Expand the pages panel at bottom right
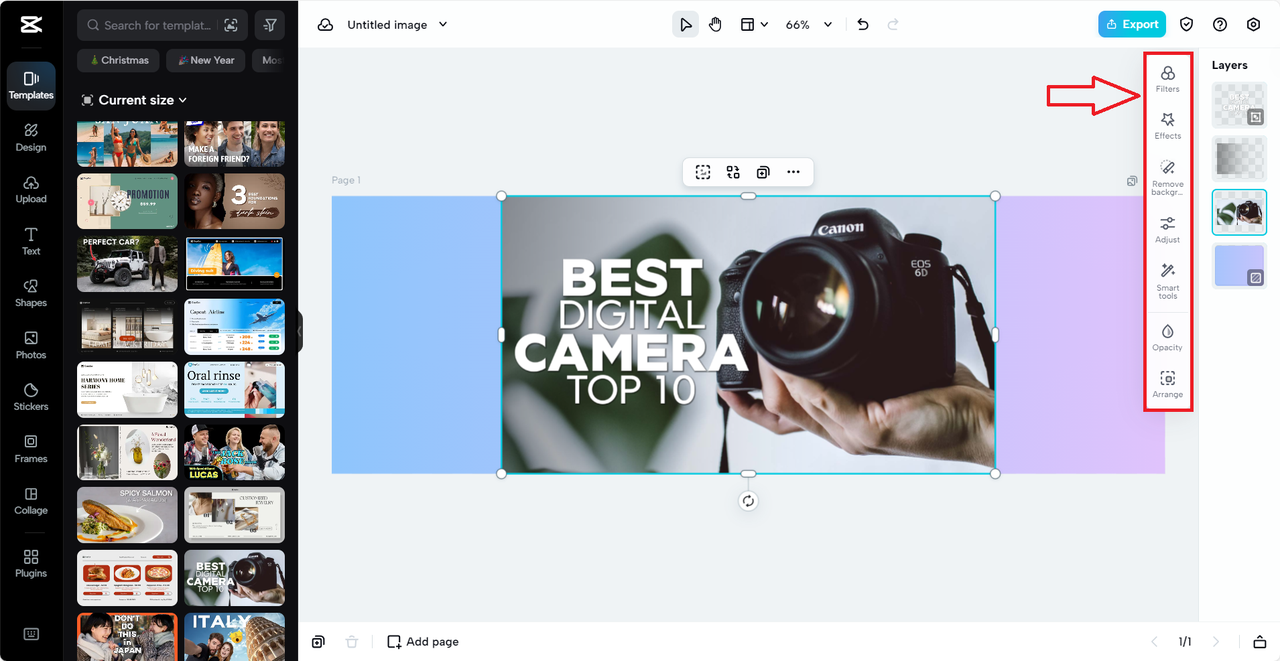 click(x=1260, y=642)
